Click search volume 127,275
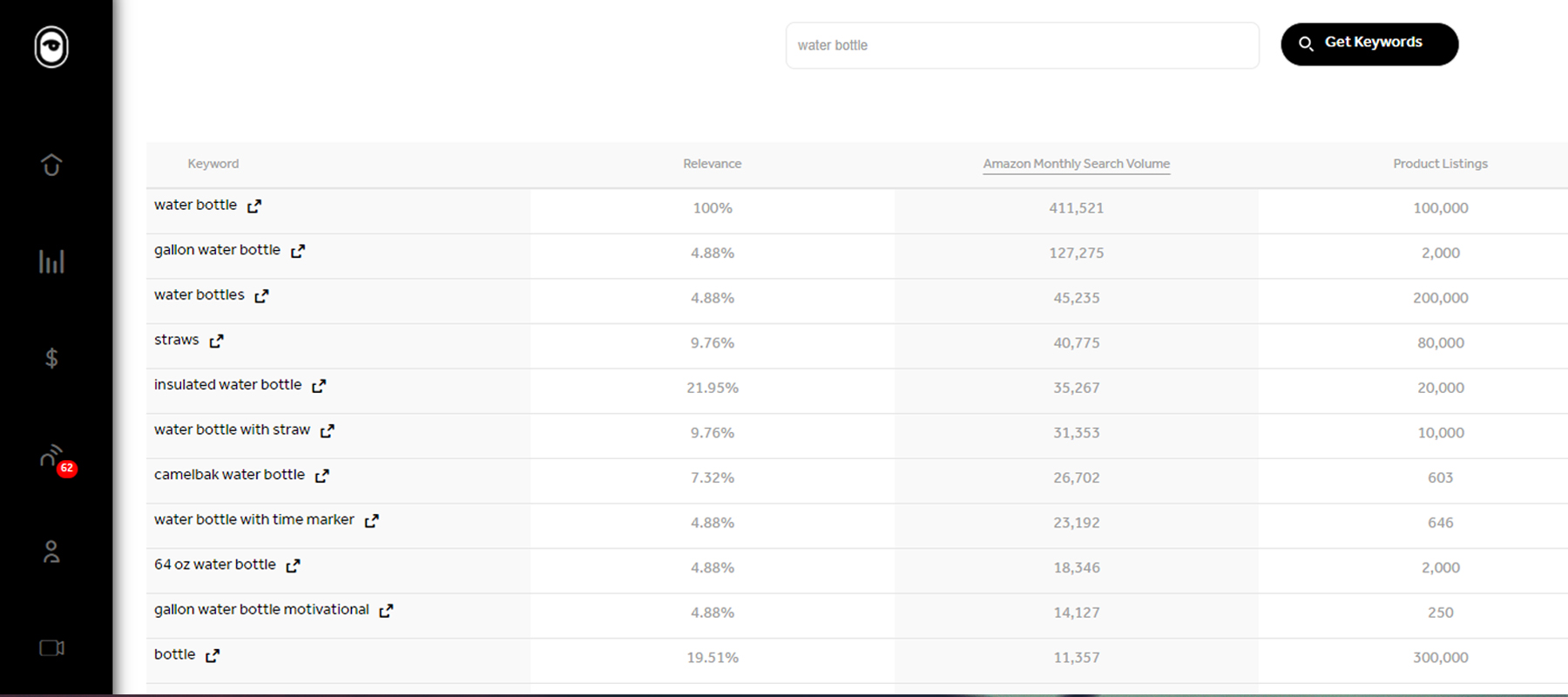 coord(1077,253)
